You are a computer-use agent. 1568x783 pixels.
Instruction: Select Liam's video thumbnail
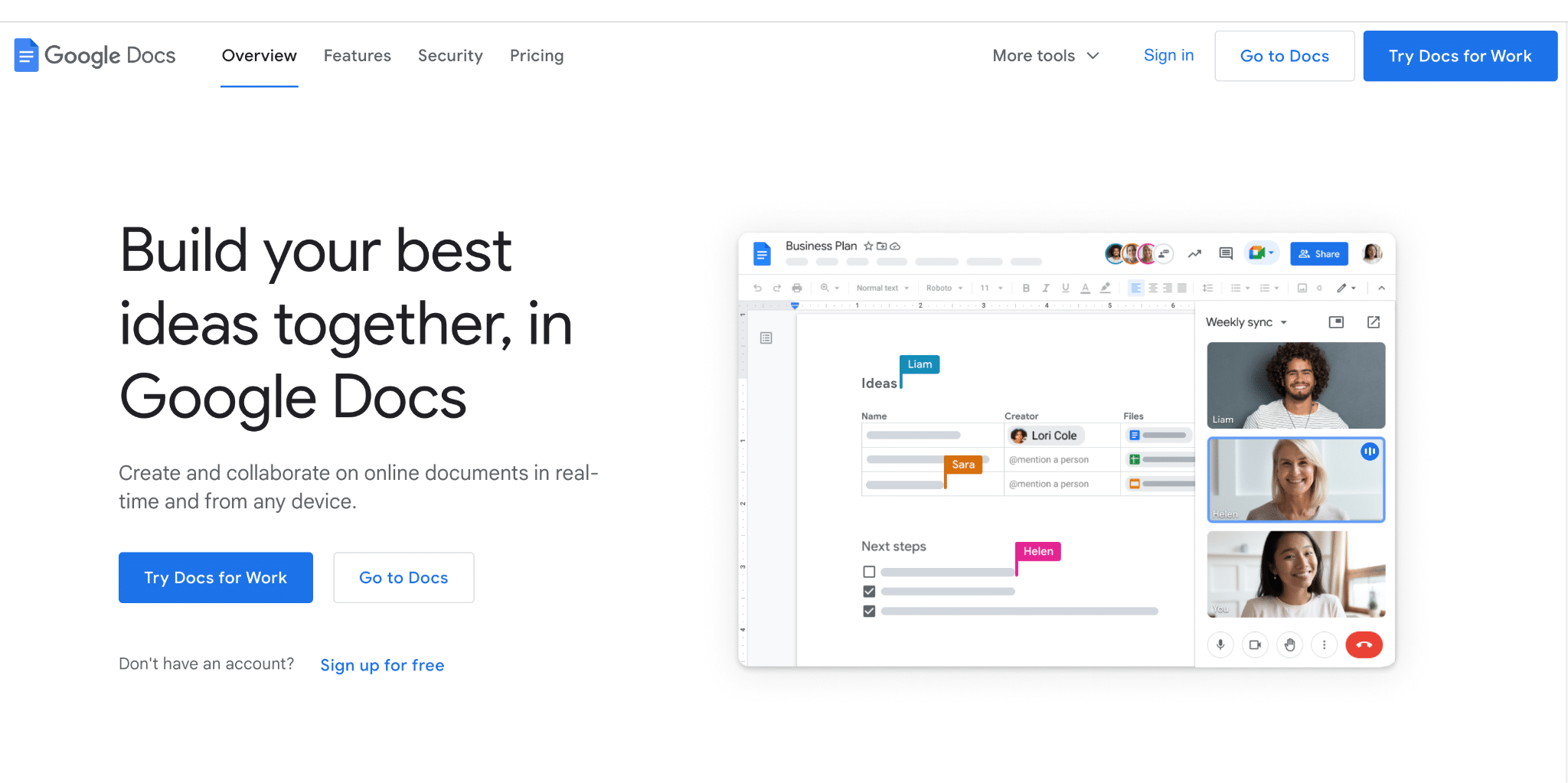click(1296, 385)
